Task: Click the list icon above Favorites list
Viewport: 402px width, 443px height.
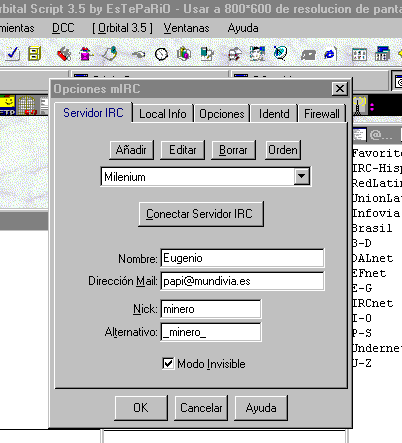Action: tap(360, 135)
